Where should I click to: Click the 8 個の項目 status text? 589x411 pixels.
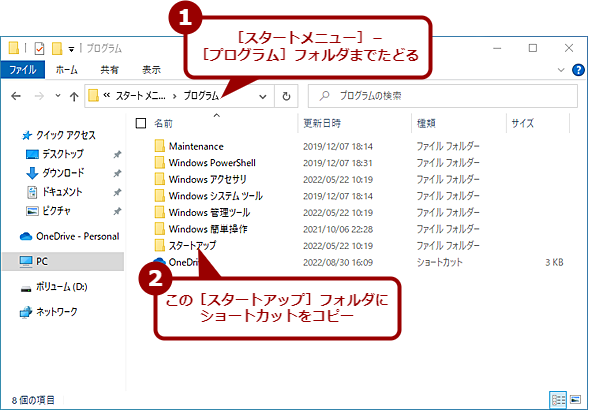(33, 400)
